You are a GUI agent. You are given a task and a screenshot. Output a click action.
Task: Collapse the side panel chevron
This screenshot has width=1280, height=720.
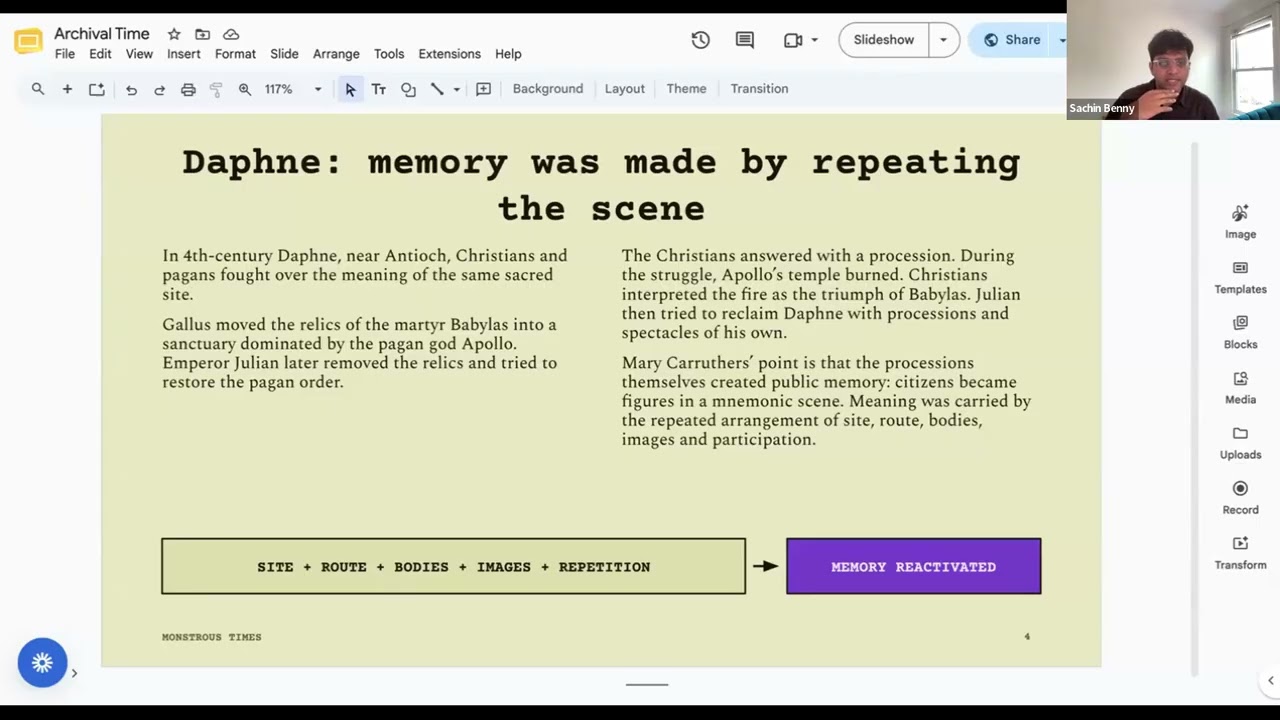point(1270,681)
